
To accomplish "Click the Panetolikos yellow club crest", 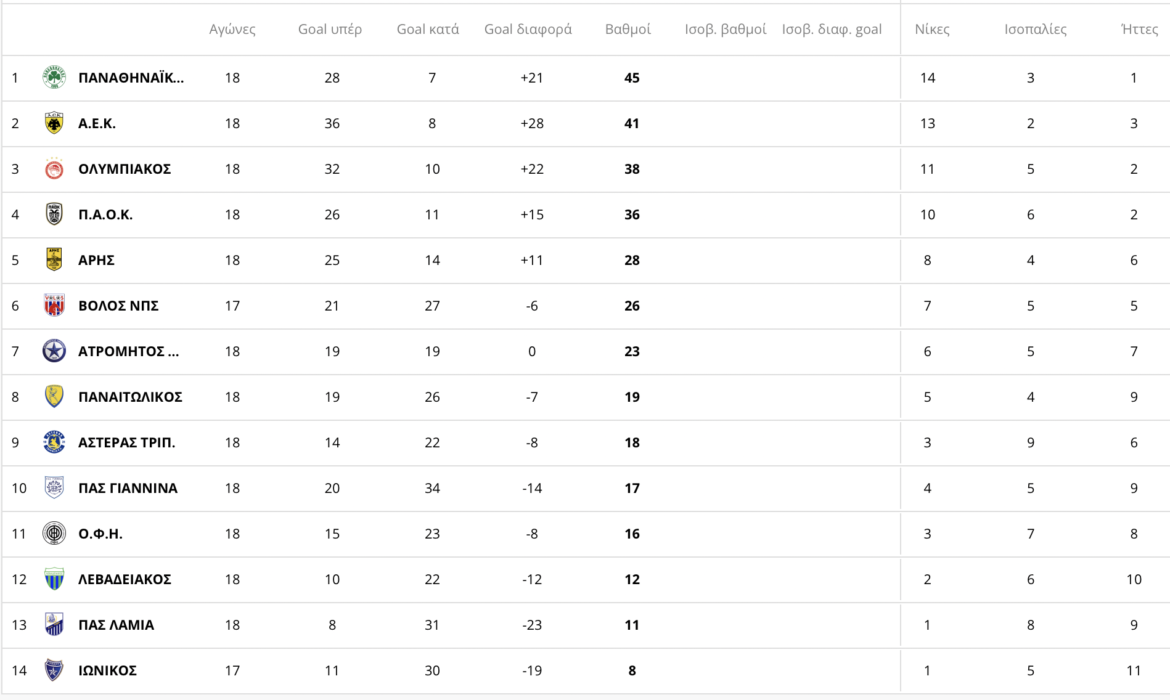I will [x=54, y=397].
